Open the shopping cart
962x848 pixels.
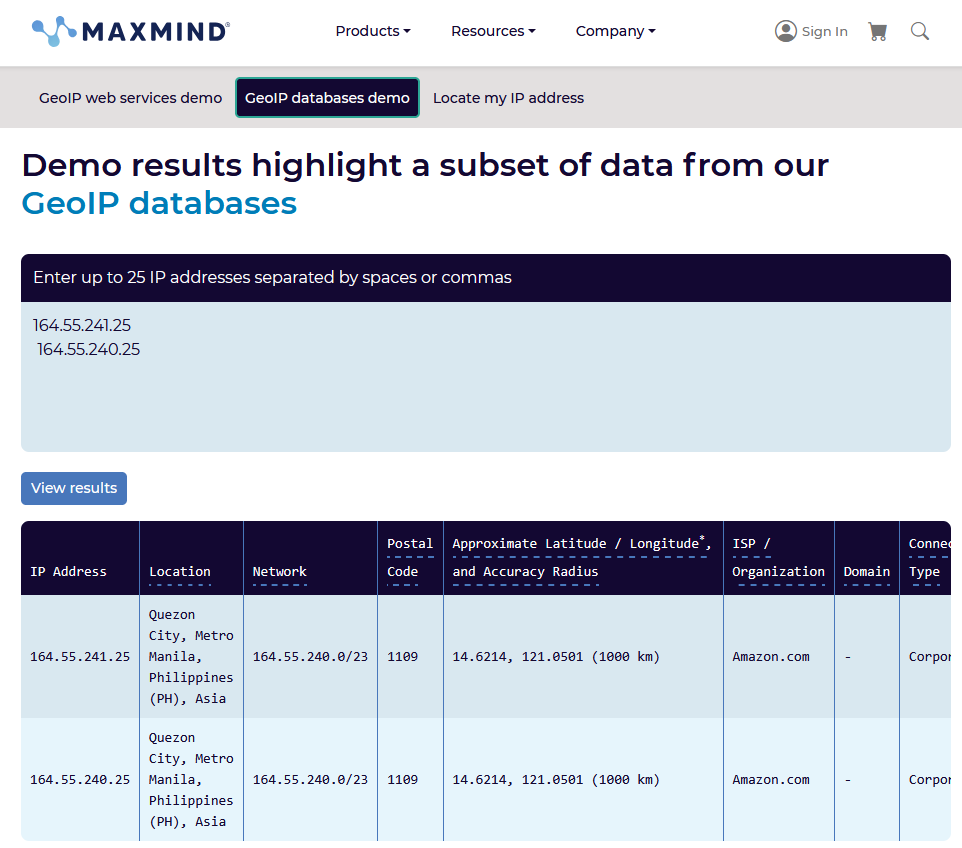[877, 31]
